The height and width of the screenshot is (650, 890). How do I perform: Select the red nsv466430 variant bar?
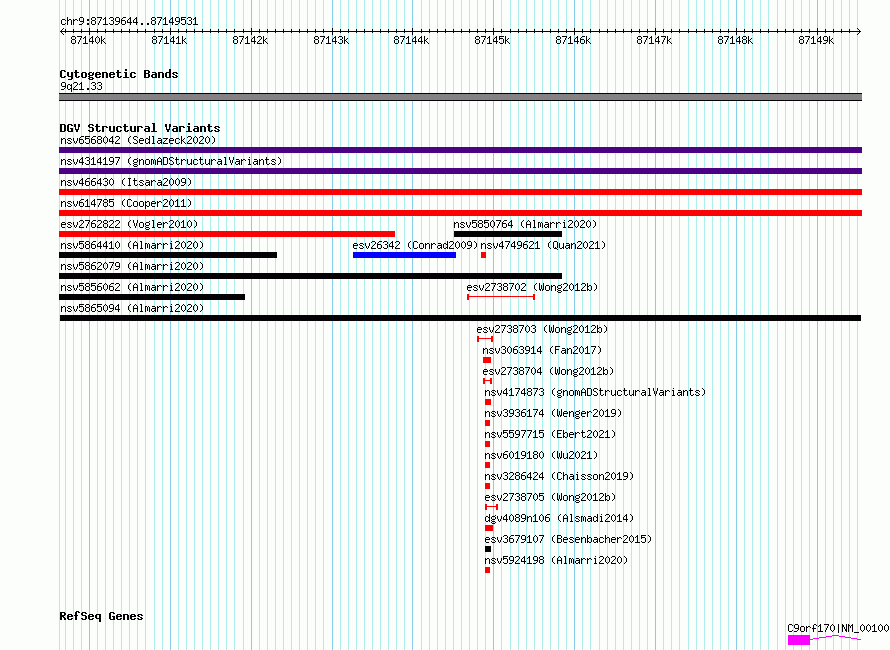pyautogui.click(x=460, y=192)
